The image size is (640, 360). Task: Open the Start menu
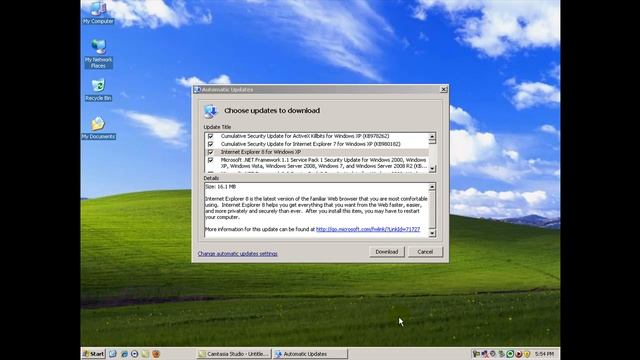(x=93, y=354)
